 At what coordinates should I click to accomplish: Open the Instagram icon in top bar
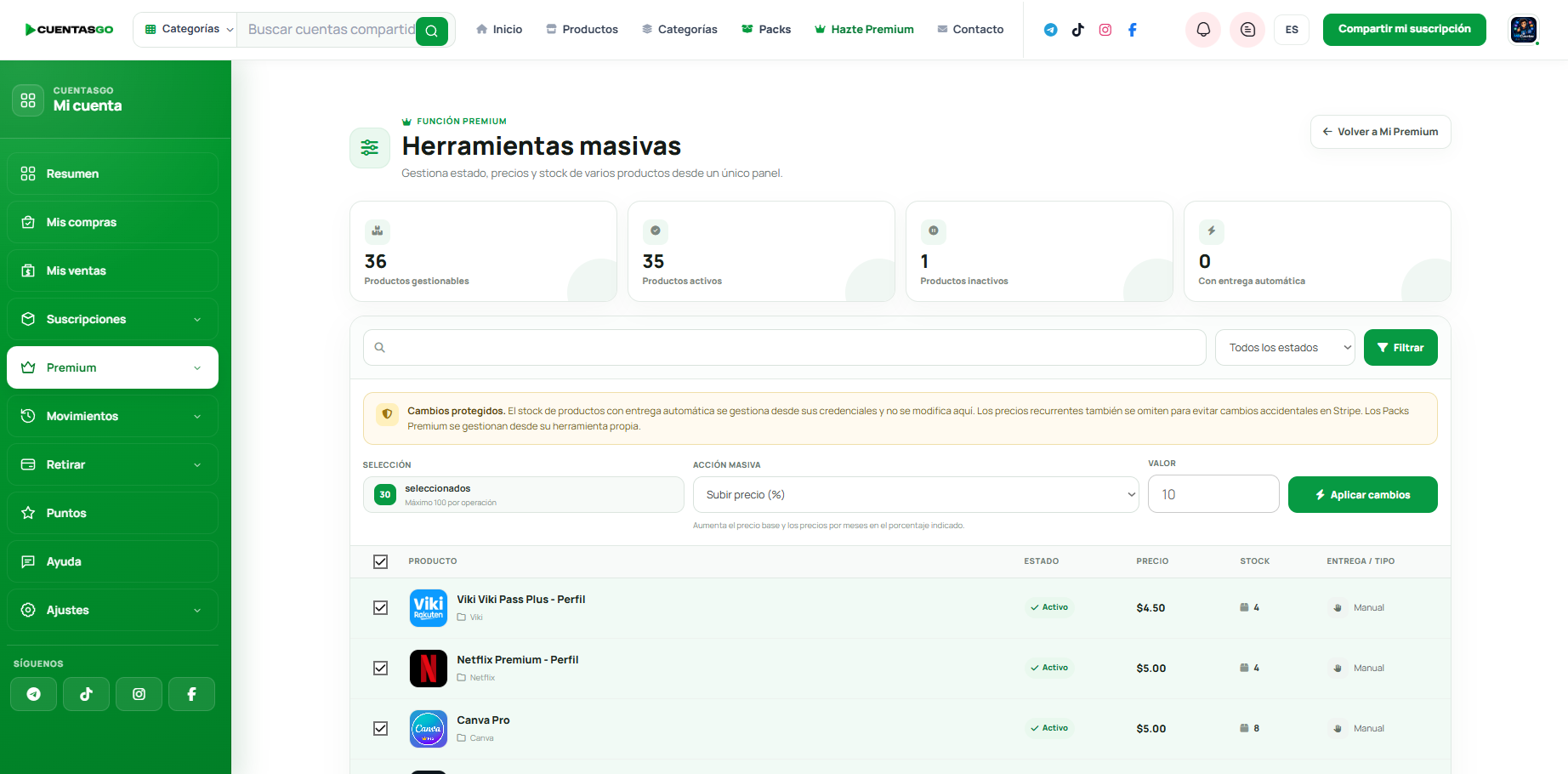[1105, 30]
